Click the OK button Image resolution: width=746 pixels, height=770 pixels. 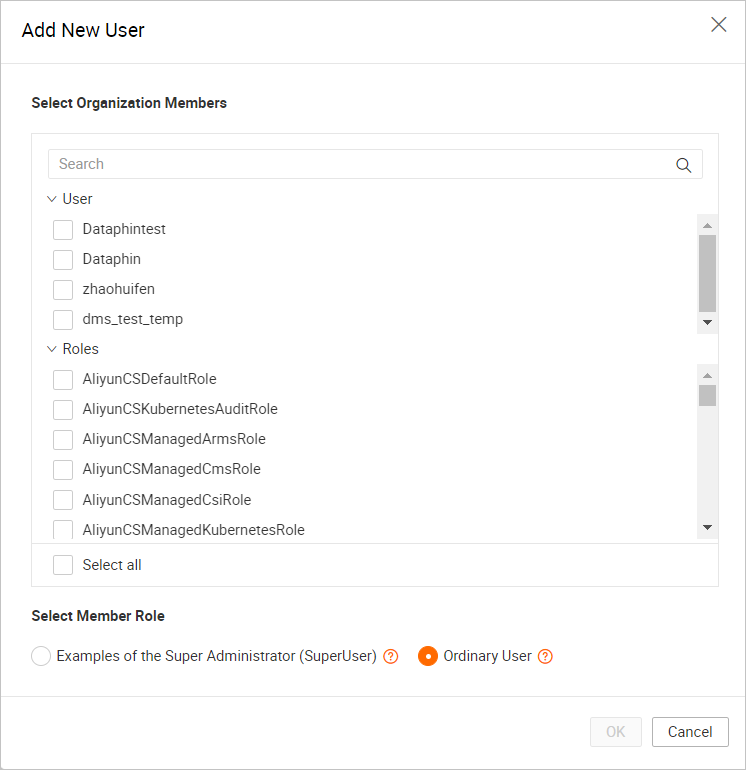616,732
